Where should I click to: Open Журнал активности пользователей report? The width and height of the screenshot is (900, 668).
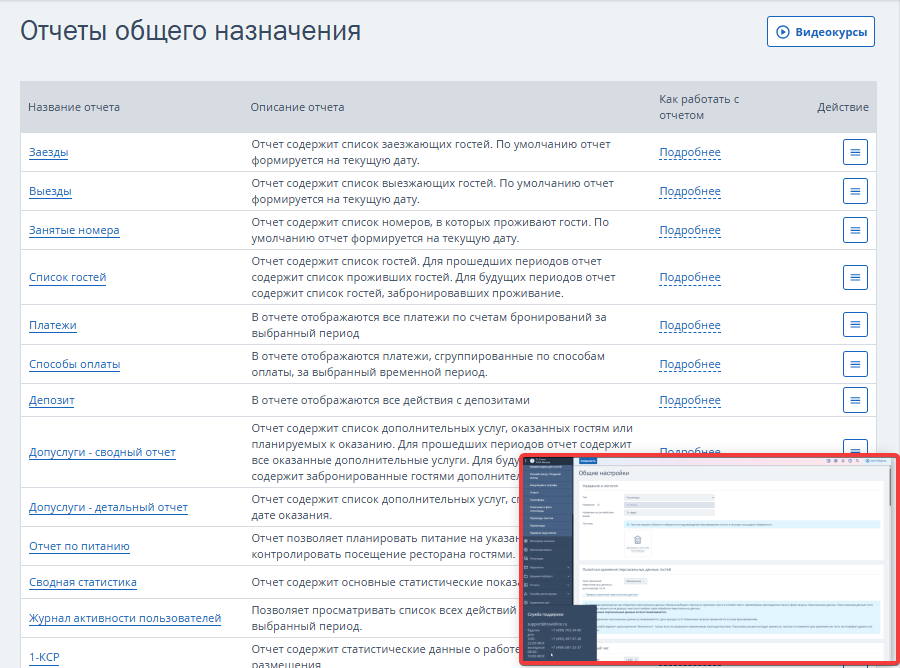tap(125, 618)
